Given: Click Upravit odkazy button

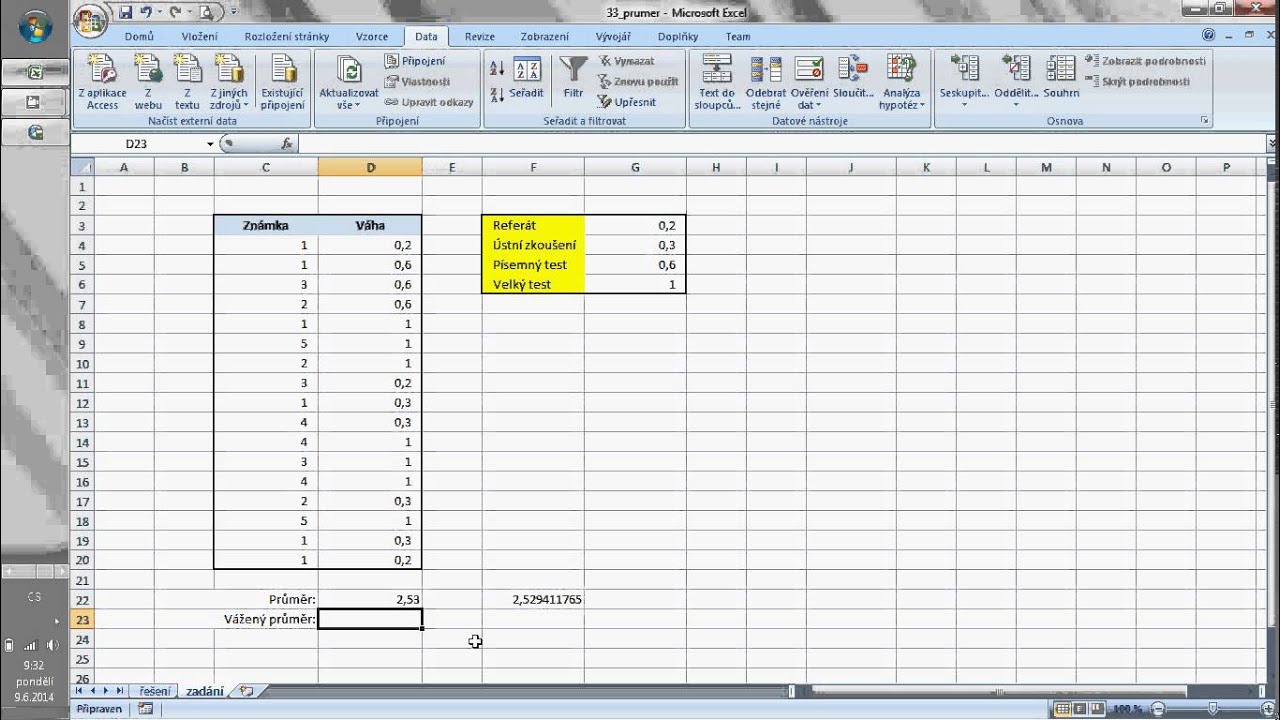Looking at the screenshot, I should (x=430, y=102).
